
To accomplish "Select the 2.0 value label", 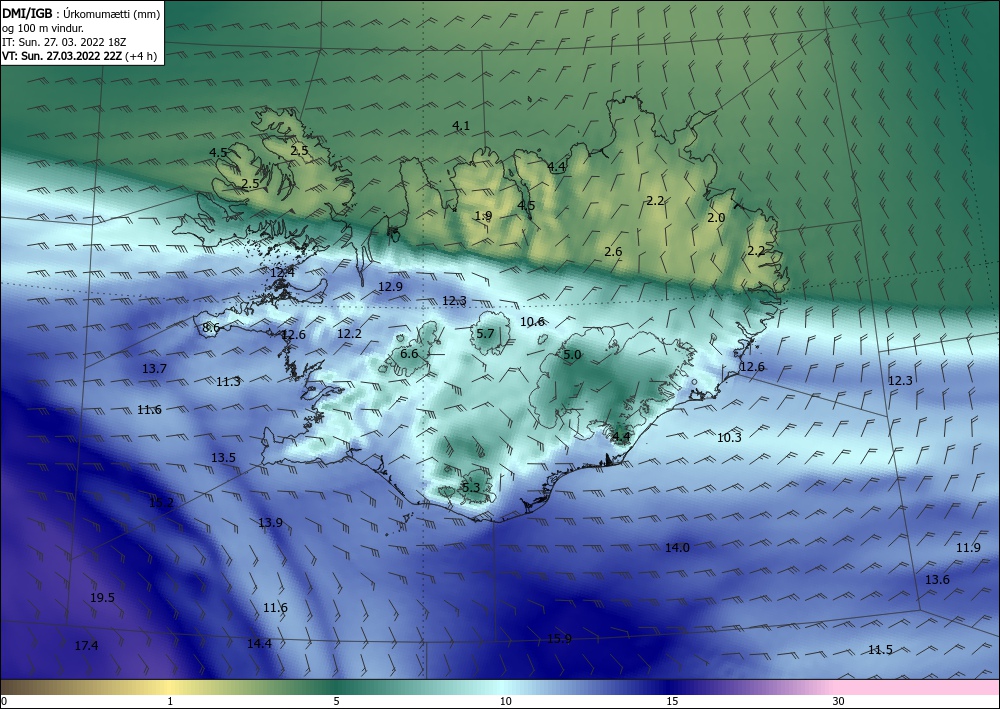I will point(716,217).
